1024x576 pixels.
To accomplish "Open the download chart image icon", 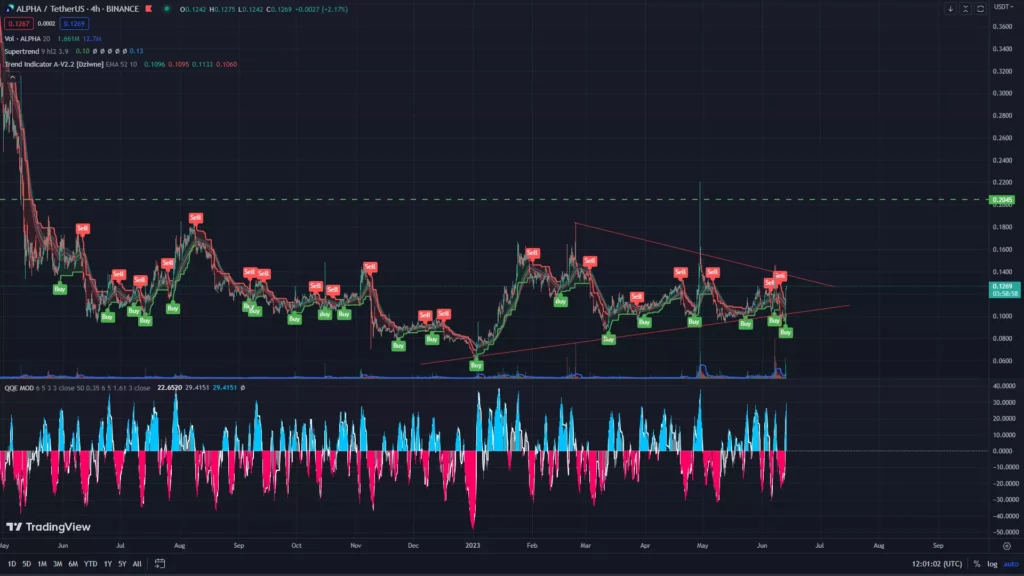I will 950,8.
